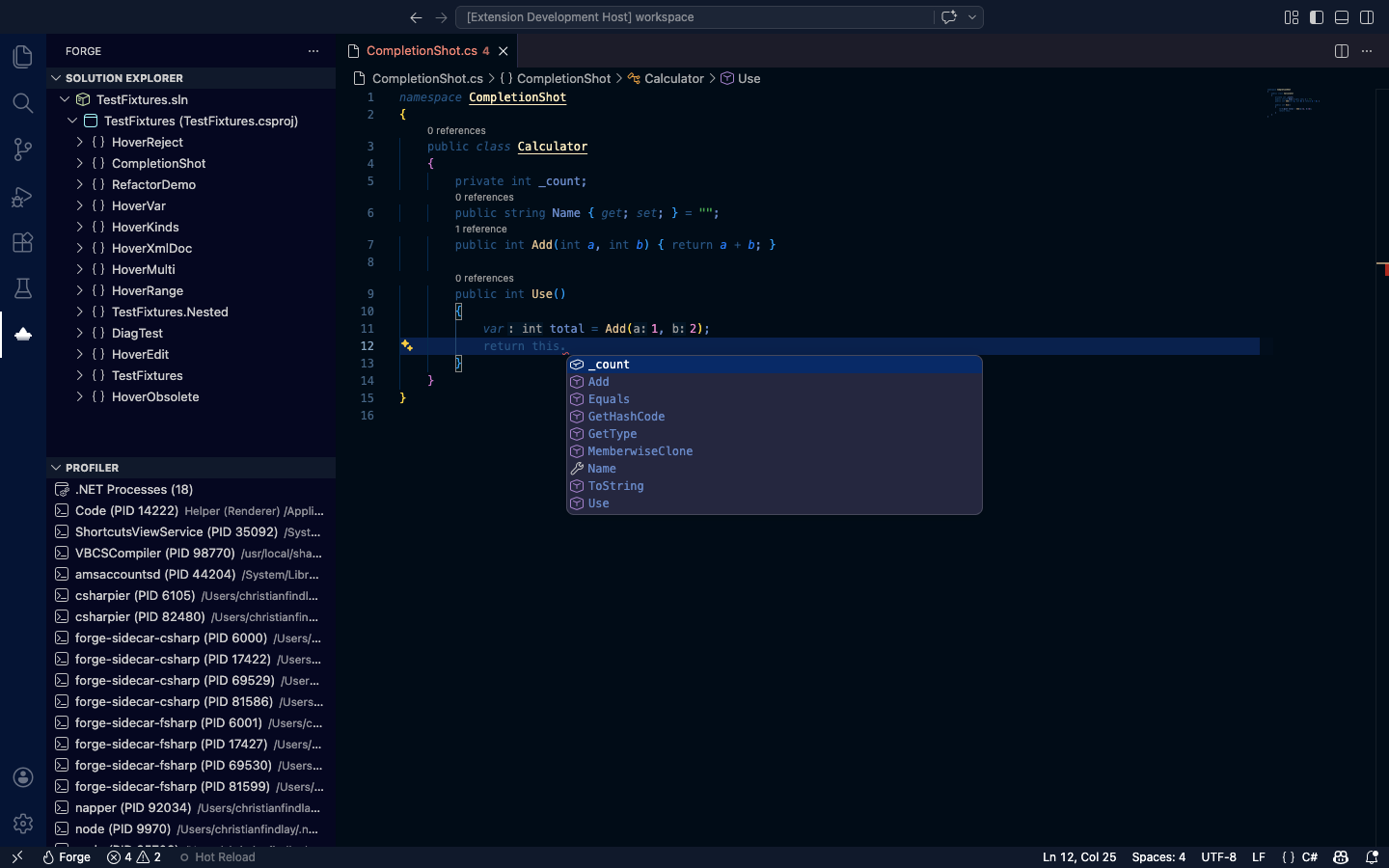
Task: Go back with navigation arrow
Action: [416, 17]
